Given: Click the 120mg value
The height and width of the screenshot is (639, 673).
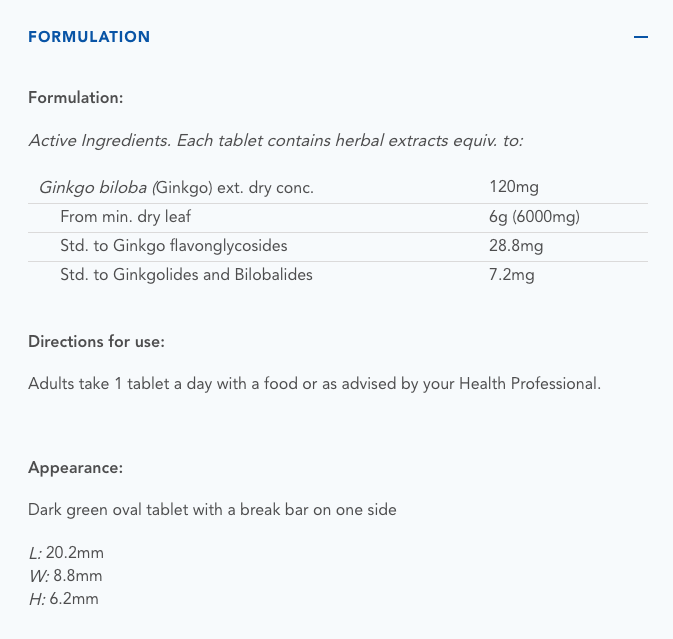Looking at the screenshot, I should [514, 187].
